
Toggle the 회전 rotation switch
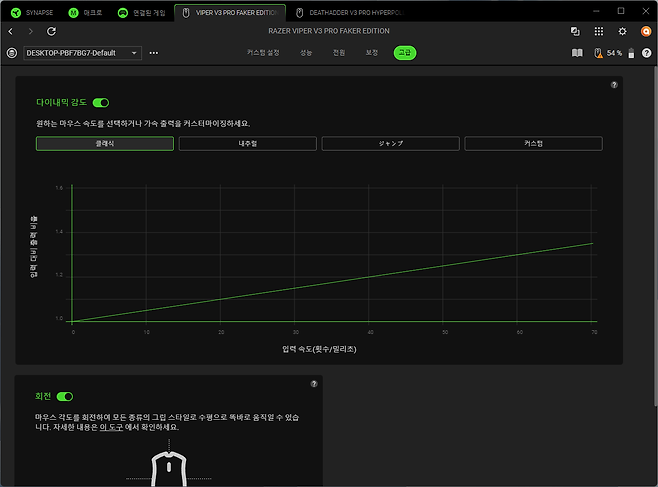click(65, 397)
